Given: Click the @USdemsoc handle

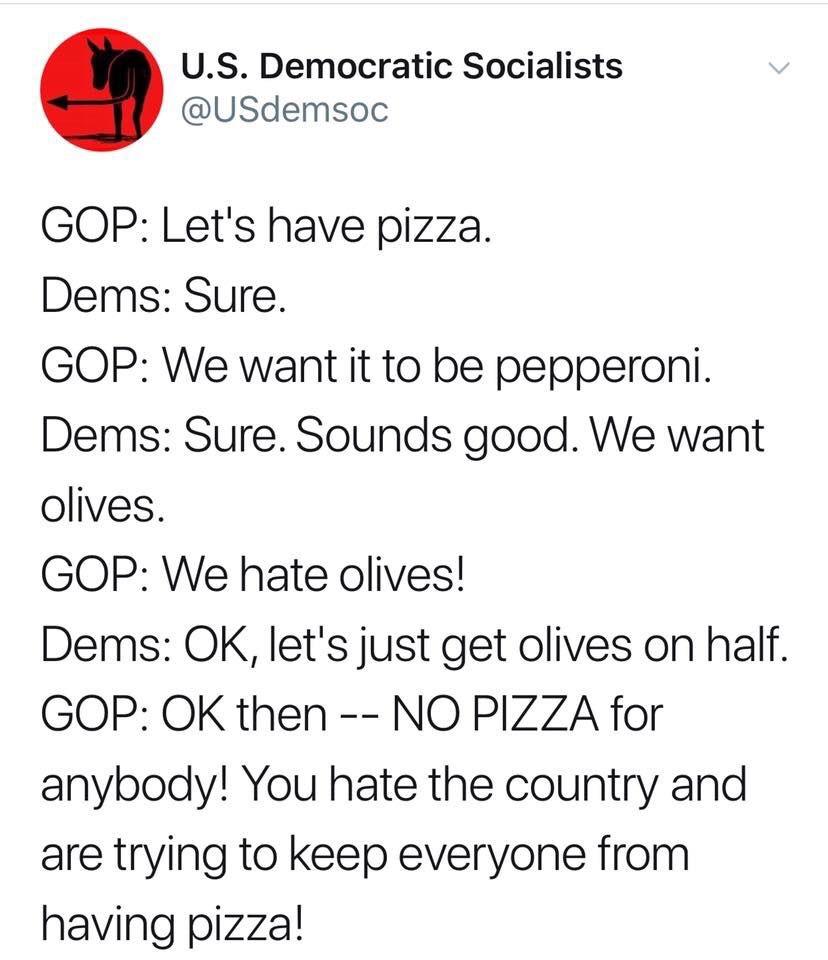Looking at the screenshot, I should click(x=283, y=109).
